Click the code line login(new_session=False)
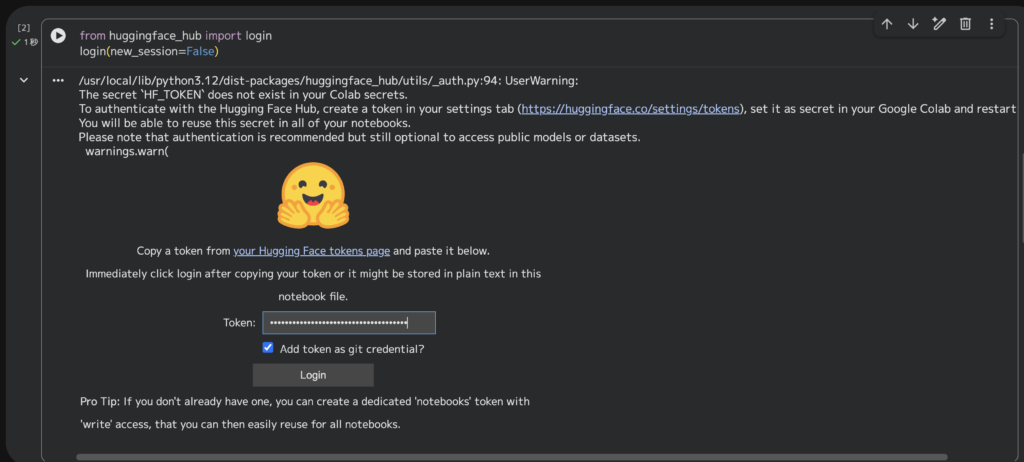The height and width of the screenshot is (462, 1024). [x=149, y=51]
